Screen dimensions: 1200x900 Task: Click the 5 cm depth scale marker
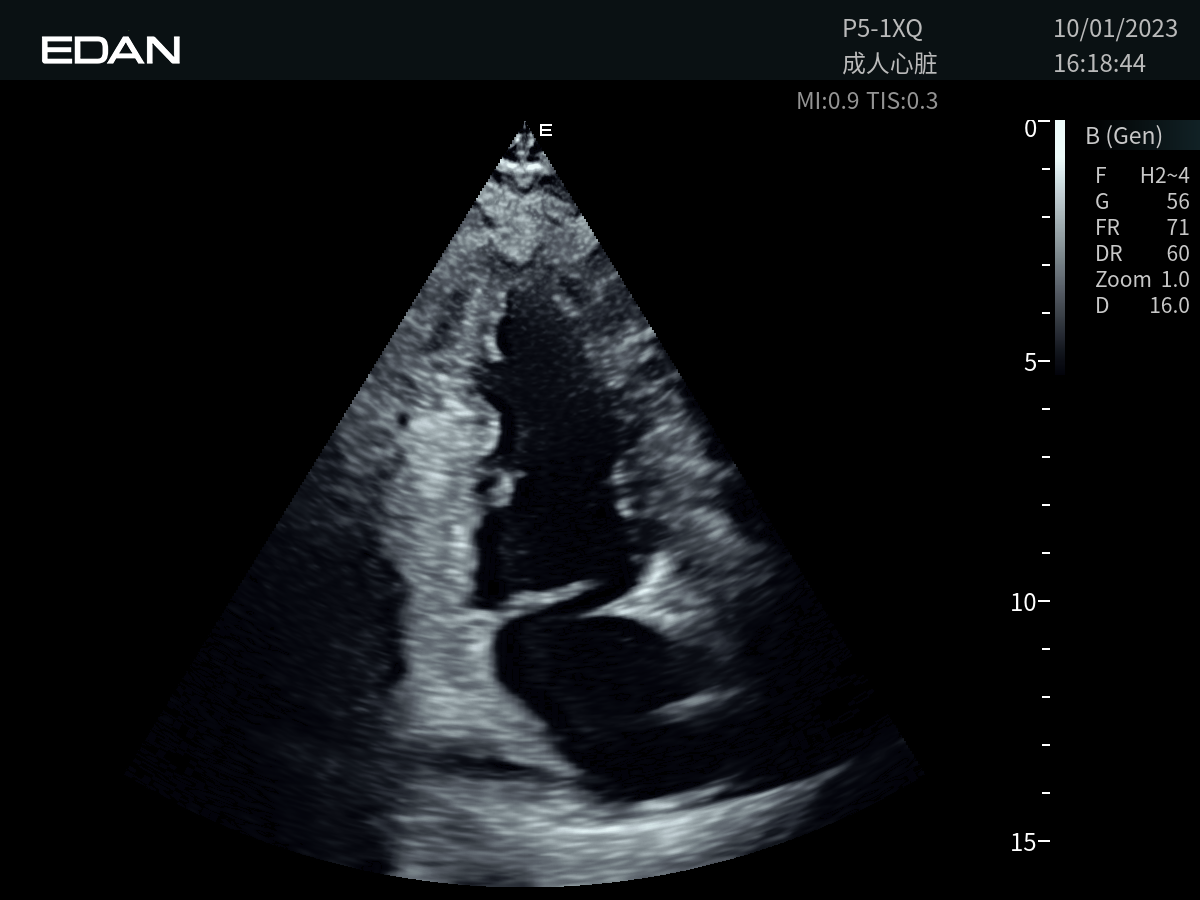(1030, 362)
